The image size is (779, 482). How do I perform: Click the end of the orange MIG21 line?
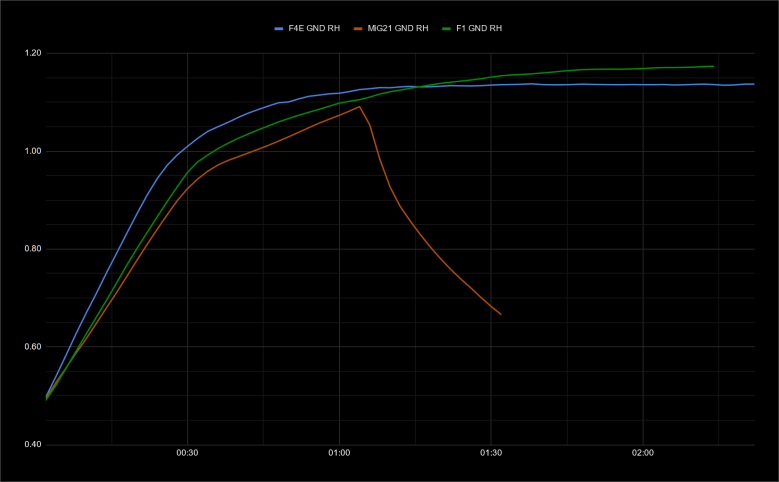(x=500, y=314)
